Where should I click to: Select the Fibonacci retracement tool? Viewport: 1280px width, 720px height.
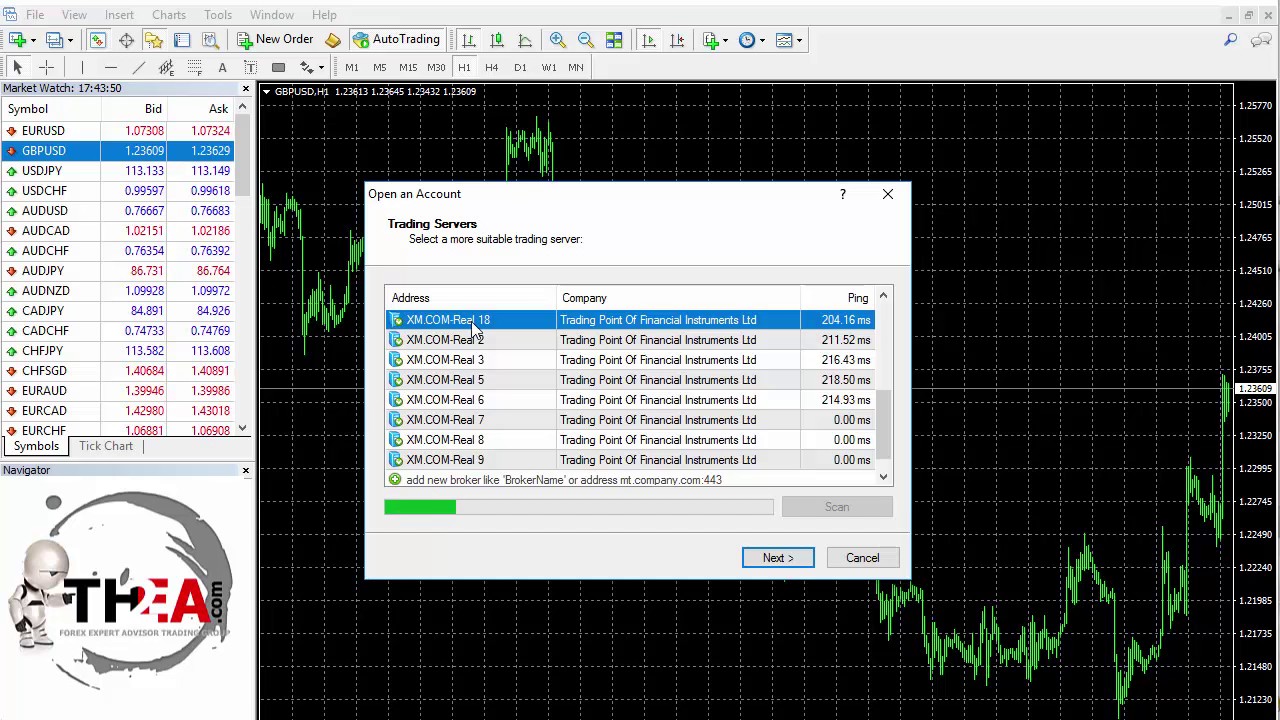click(x=194, y=67)
